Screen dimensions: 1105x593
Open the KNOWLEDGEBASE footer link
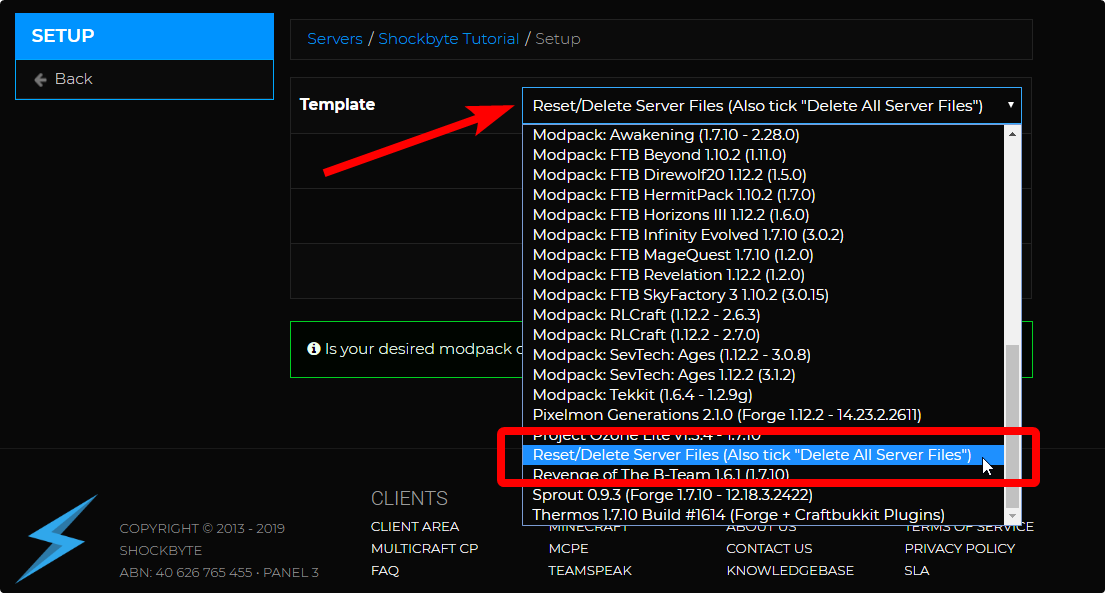(790, 570)
